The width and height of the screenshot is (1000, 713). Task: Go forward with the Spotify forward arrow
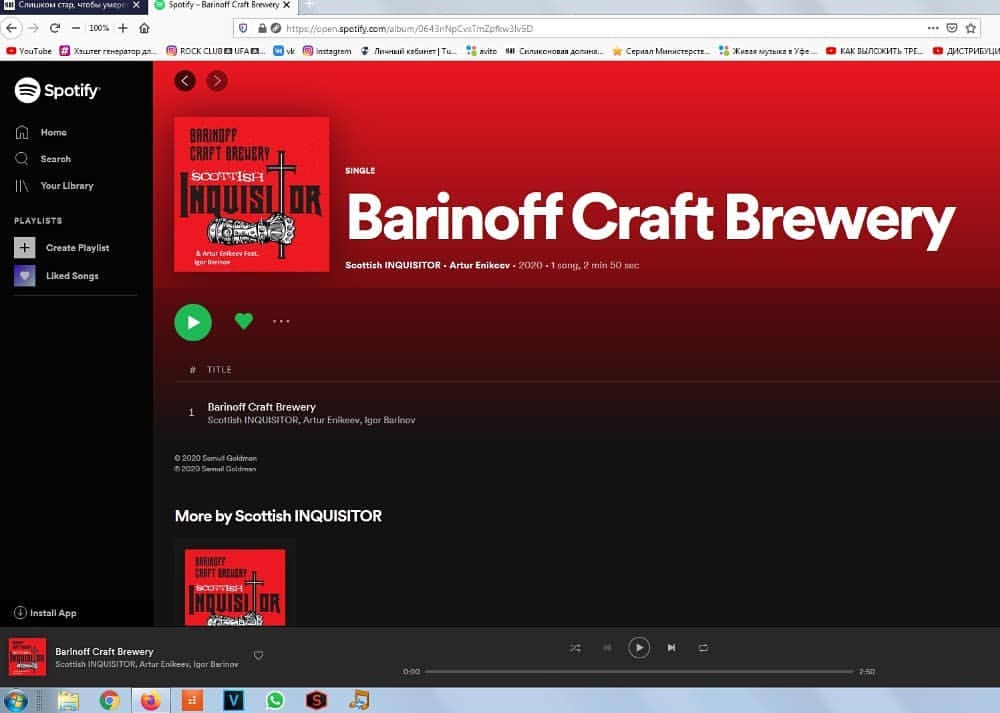click(217, 81)
